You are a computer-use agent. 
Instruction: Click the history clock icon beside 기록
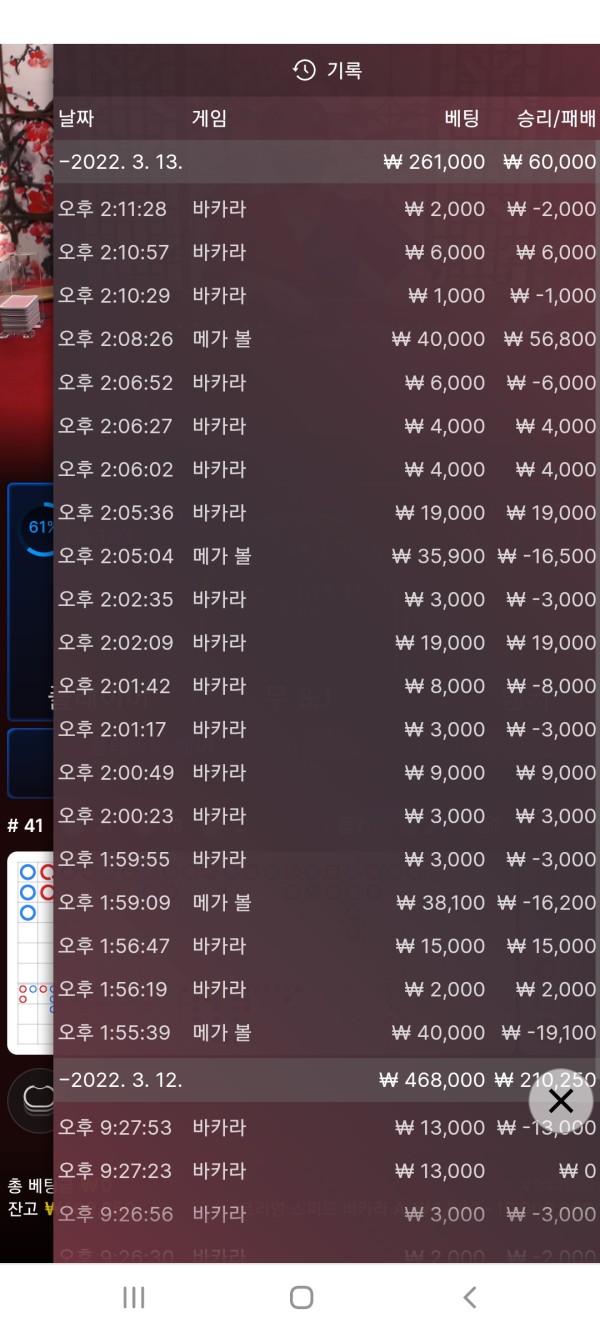tap(304, 70)
